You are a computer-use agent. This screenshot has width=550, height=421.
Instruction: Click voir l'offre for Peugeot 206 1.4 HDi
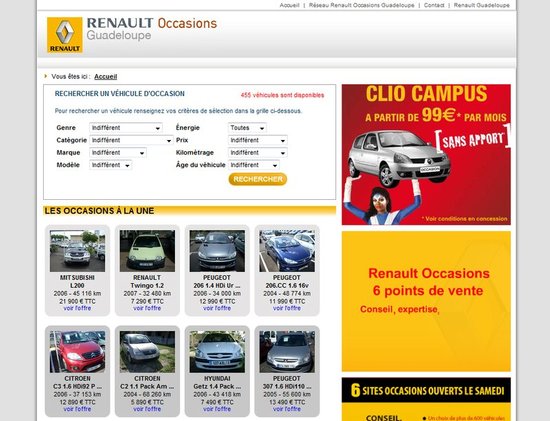(x=217, y=308)
